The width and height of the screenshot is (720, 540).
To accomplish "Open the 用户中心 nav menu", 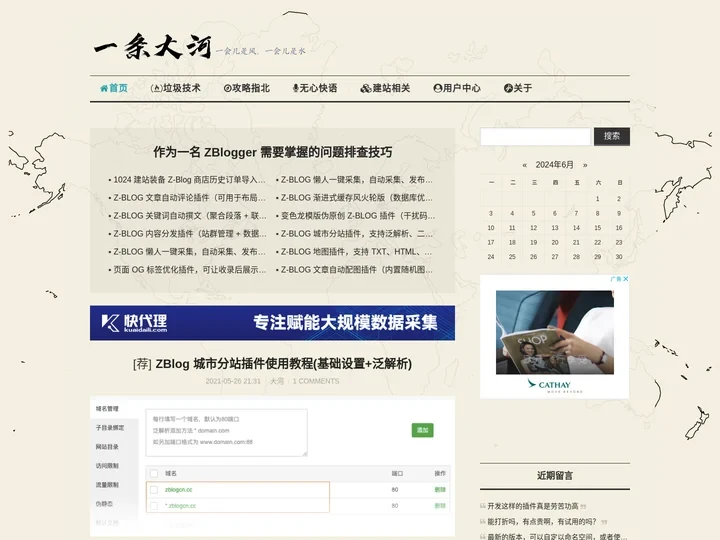I will (457, 88).
